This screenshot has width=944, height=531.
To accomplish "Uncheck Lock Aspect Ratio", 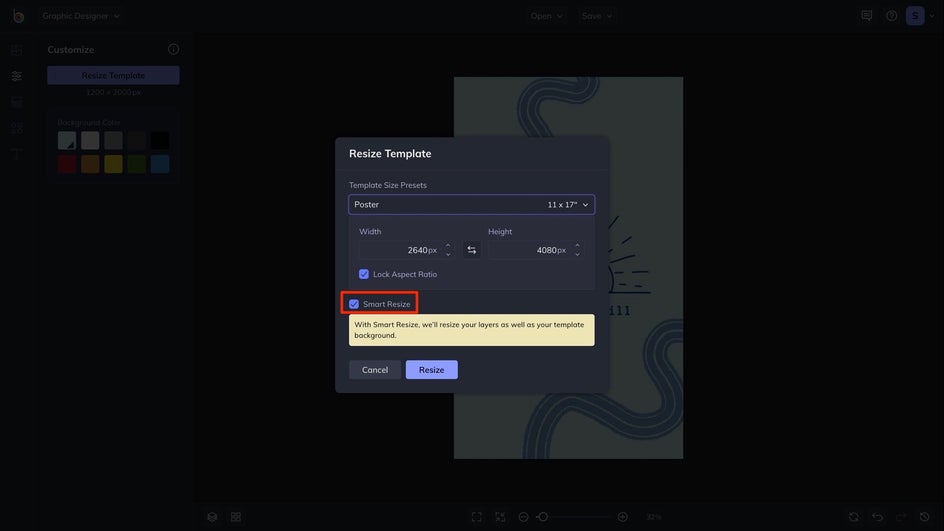I will click(x=364, y=274).
